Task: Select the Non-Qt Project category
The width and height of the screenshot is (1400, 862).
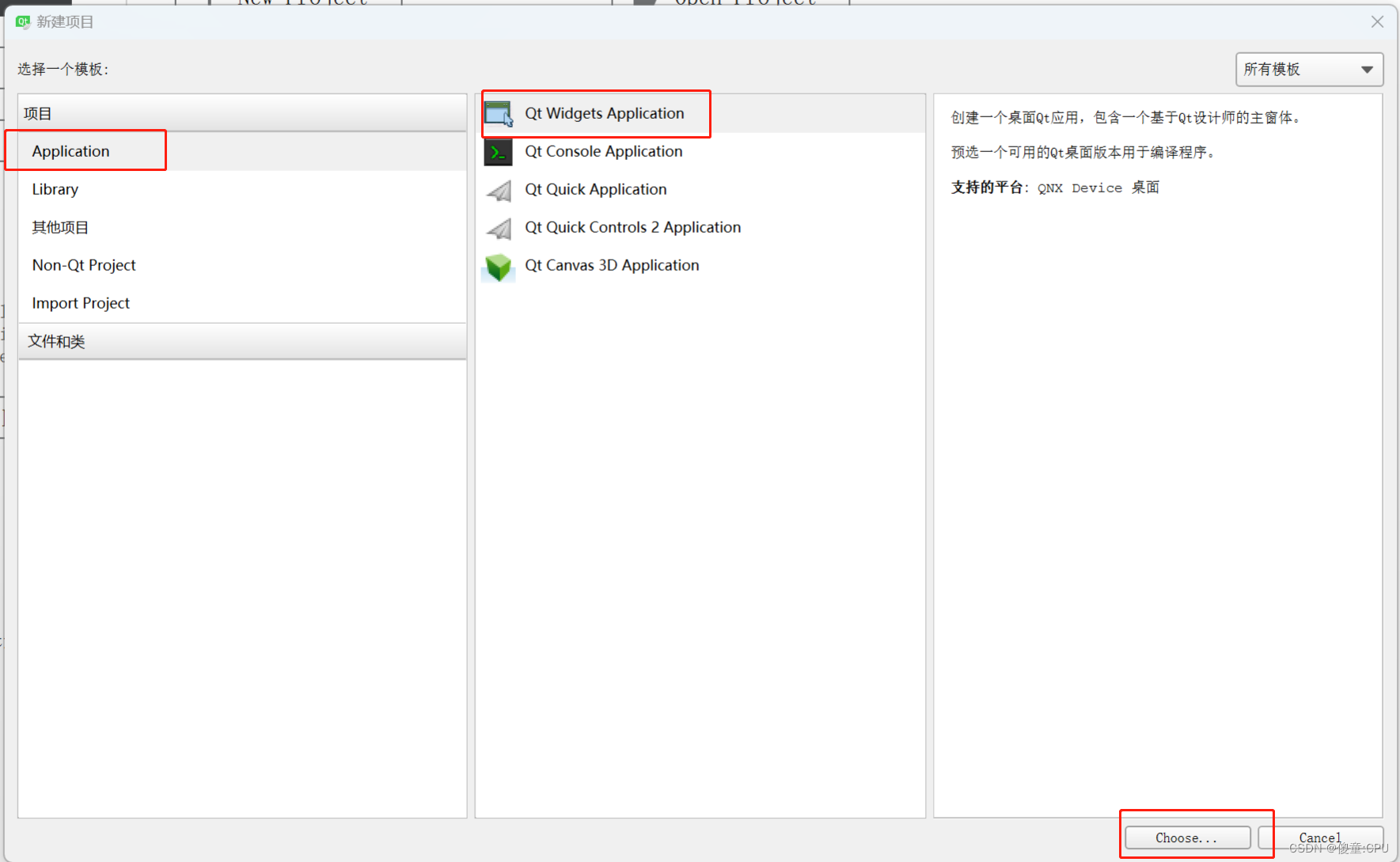Action: [242, 265]
